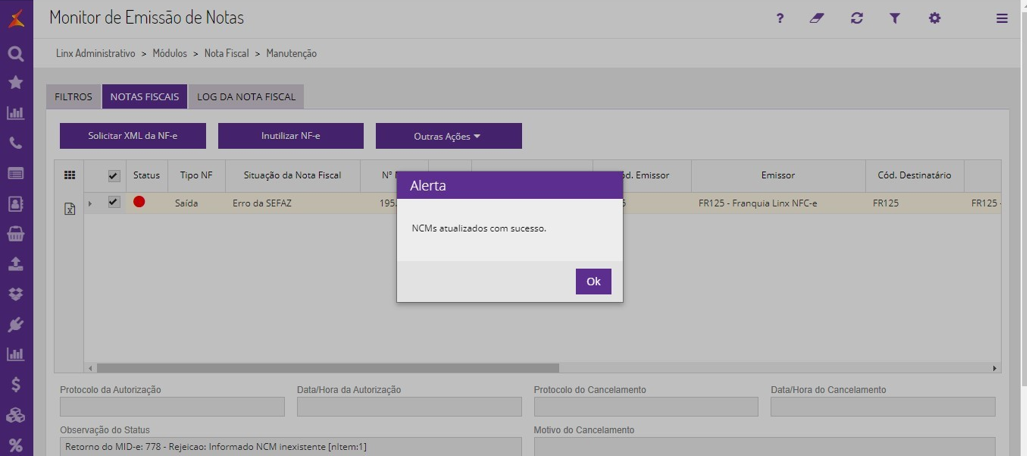
Task: Click the Data/Hora do Cancelamento field
Action: pyautogui.click(x=883, y=407)
